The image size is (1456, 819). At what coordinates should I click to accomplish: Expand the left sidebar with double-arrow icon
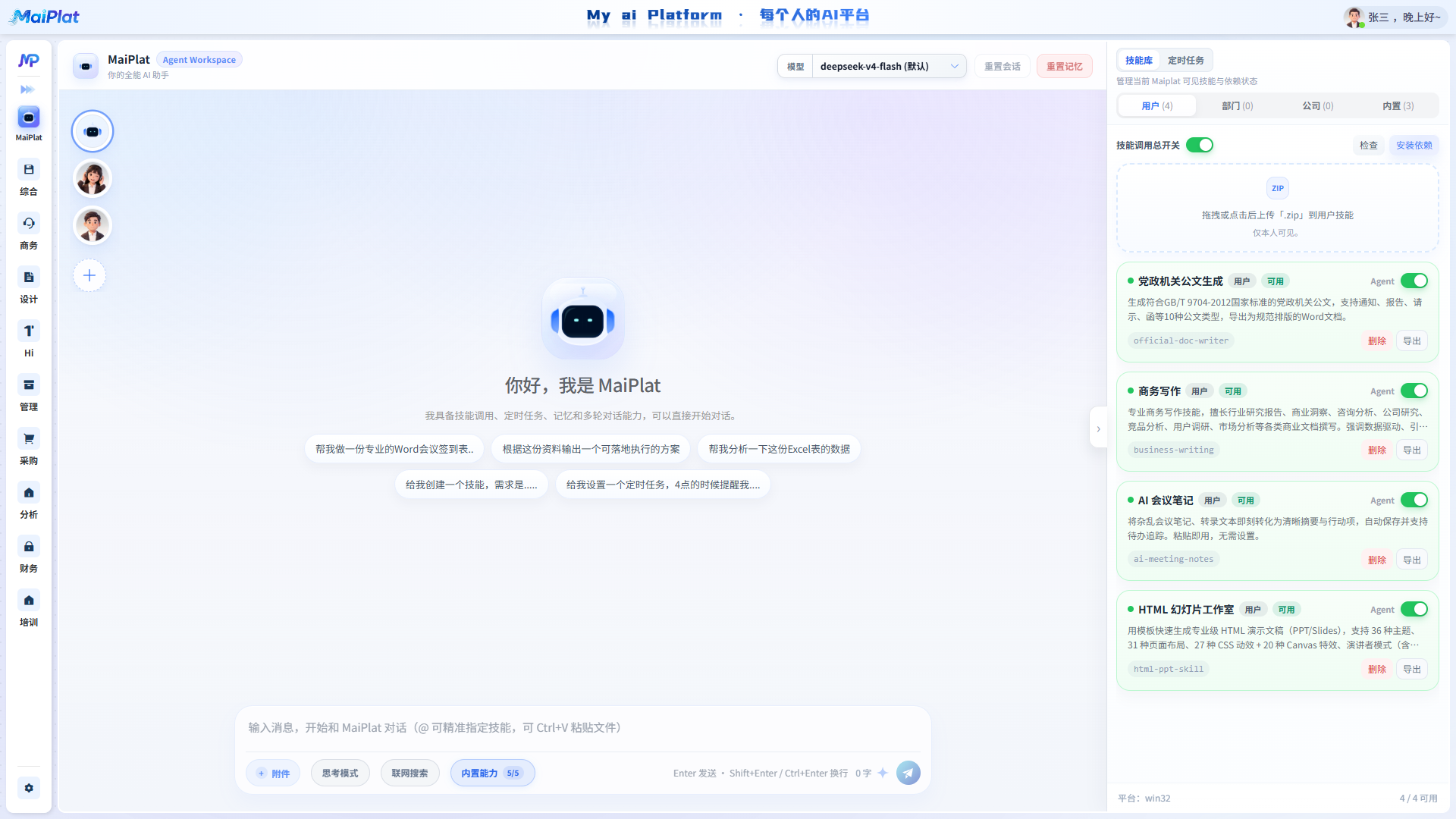[28, 89]
